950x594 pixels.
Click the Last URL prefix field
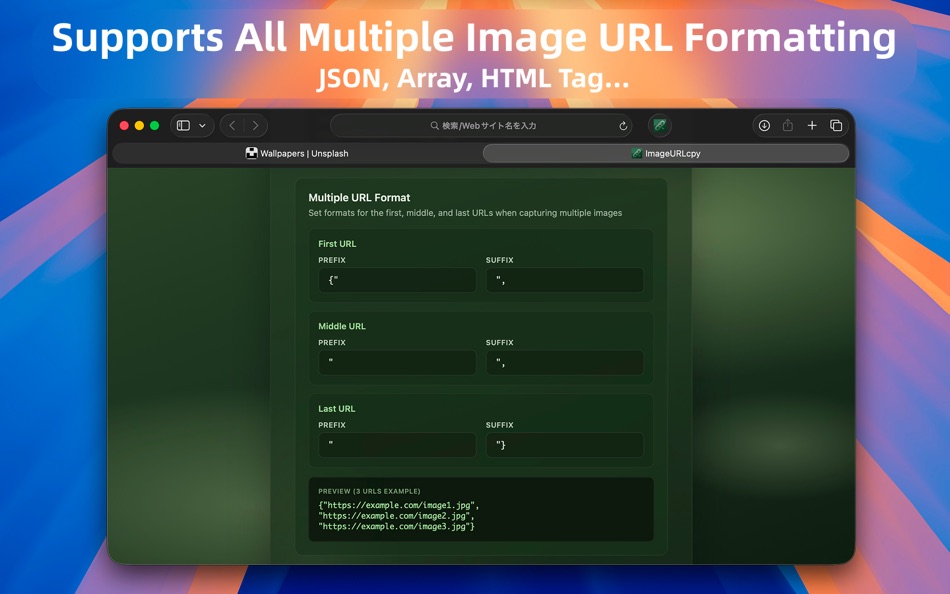tap(396, 445)
